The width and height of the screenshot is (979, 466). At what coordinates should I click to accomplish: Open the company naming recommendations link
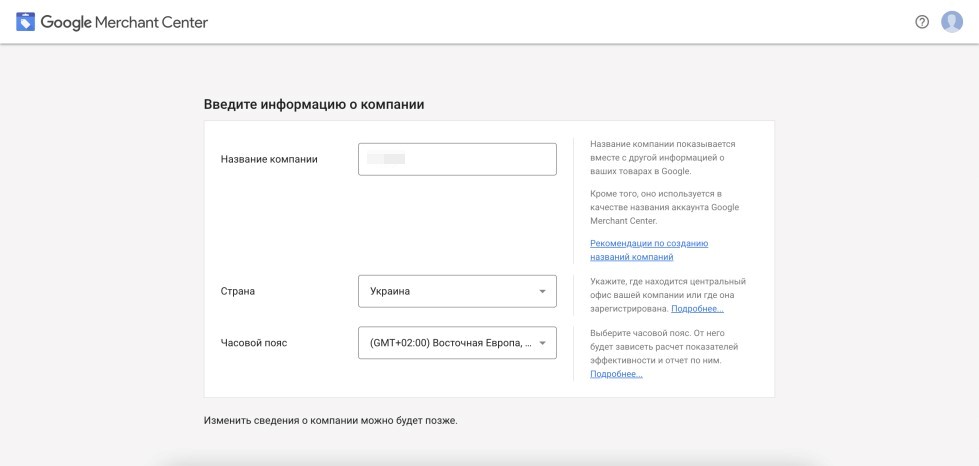click(648, 250)
